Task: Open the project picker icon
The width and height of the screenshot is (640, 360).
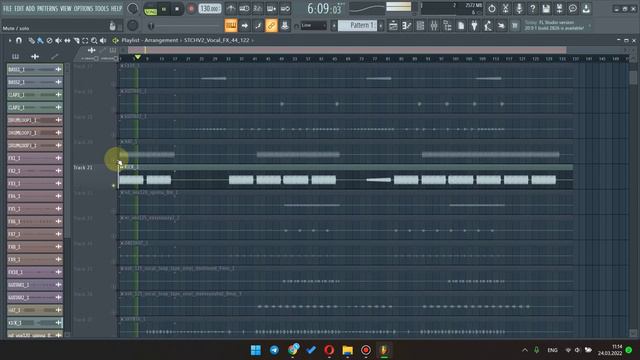Action: tap(461, 26)
